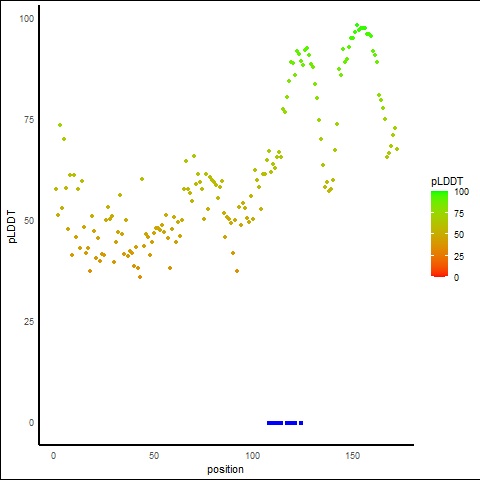480x480 pixels.
Task: Click the pLDDT color gradient legend bar
Action: tap(439, 234)
